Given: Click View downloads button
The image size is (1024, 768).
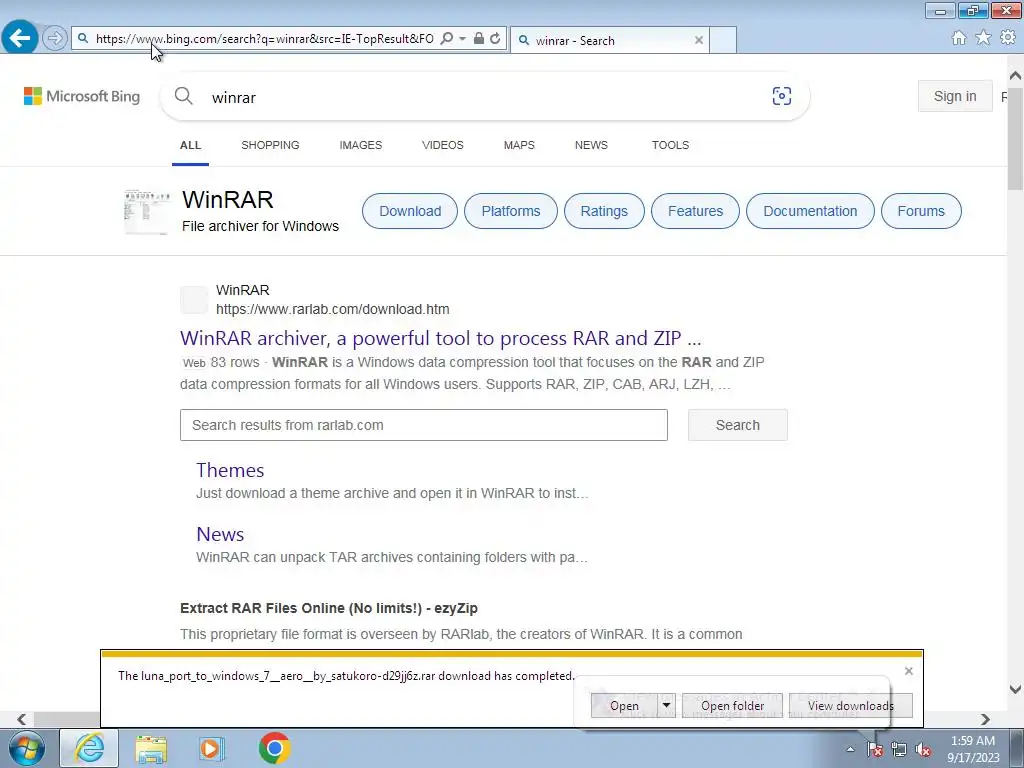Looking at the screenshot, I should 851,706.
